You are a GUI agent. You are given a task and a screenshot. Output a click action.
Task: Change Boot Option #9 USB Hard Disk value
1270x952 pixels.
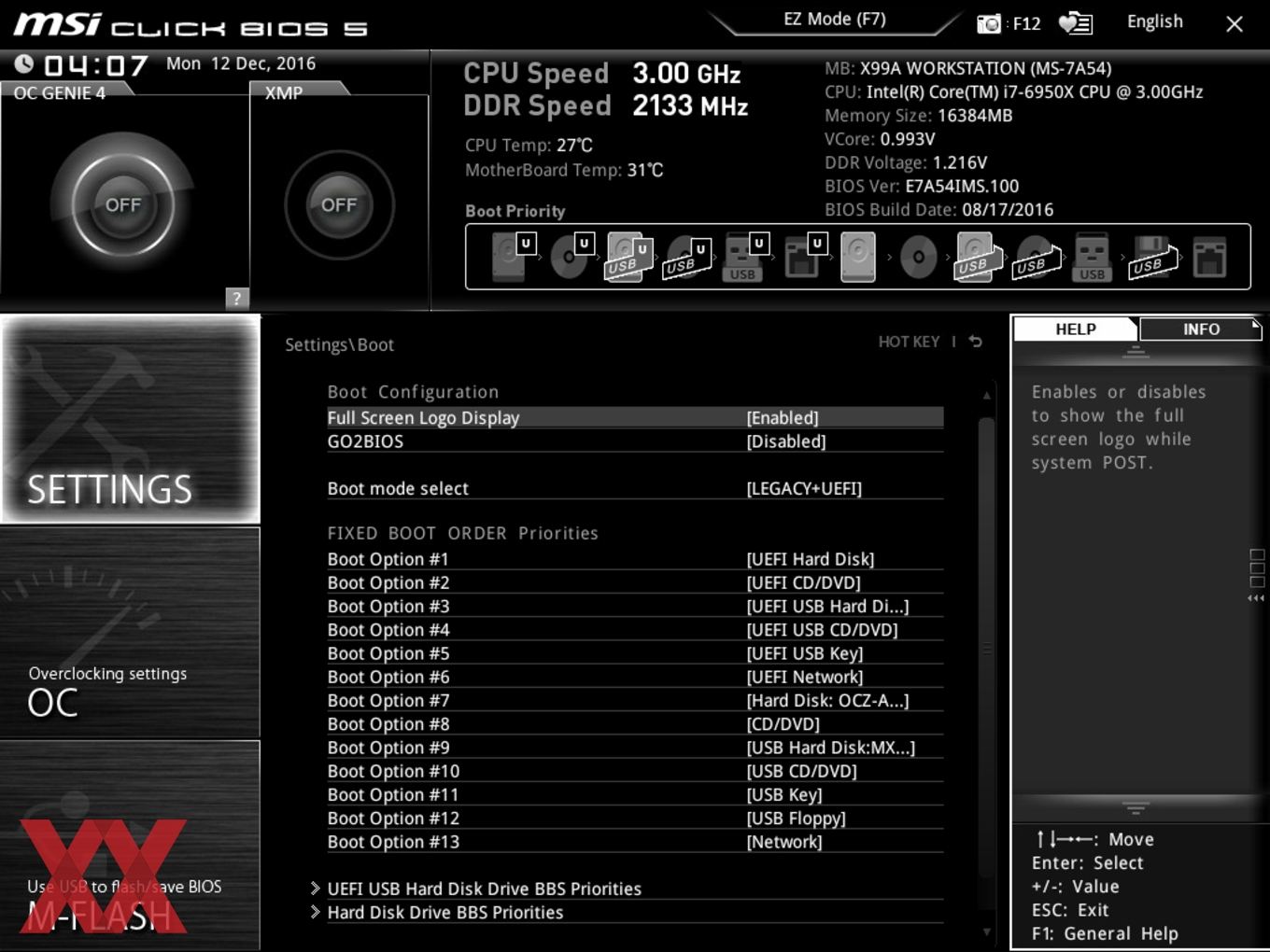click(x=831, y=748)
